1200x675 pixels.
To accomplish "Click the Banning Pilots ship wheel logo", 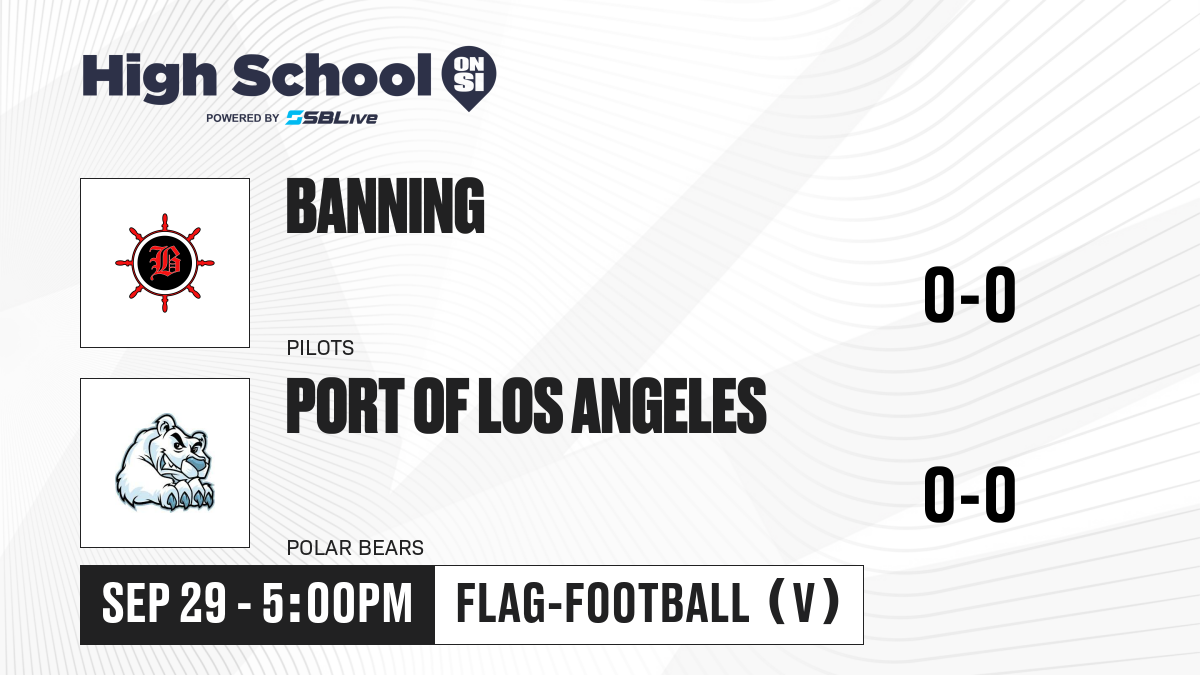I will pos(165,263).
